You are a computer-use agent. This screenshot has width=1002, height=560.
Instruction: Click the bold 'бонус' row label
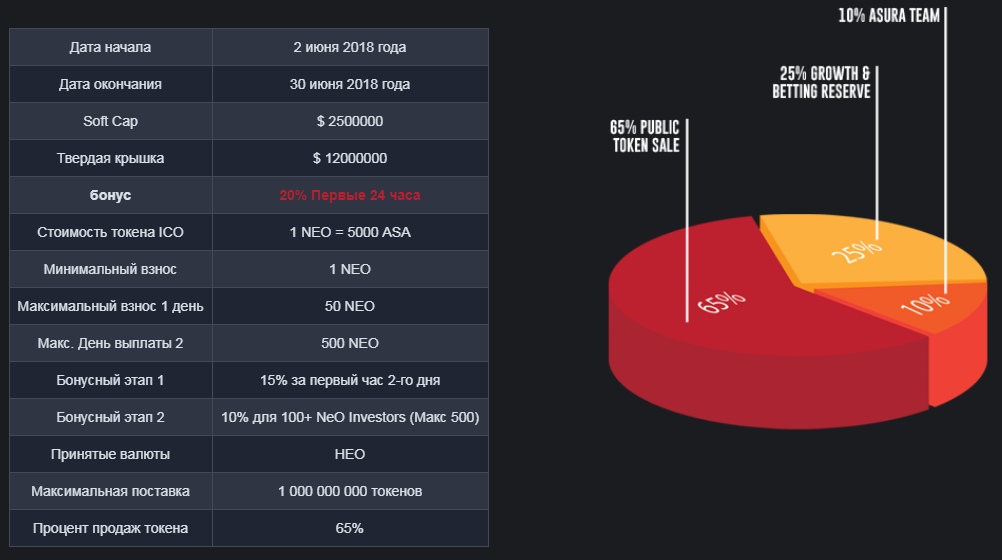110,195
